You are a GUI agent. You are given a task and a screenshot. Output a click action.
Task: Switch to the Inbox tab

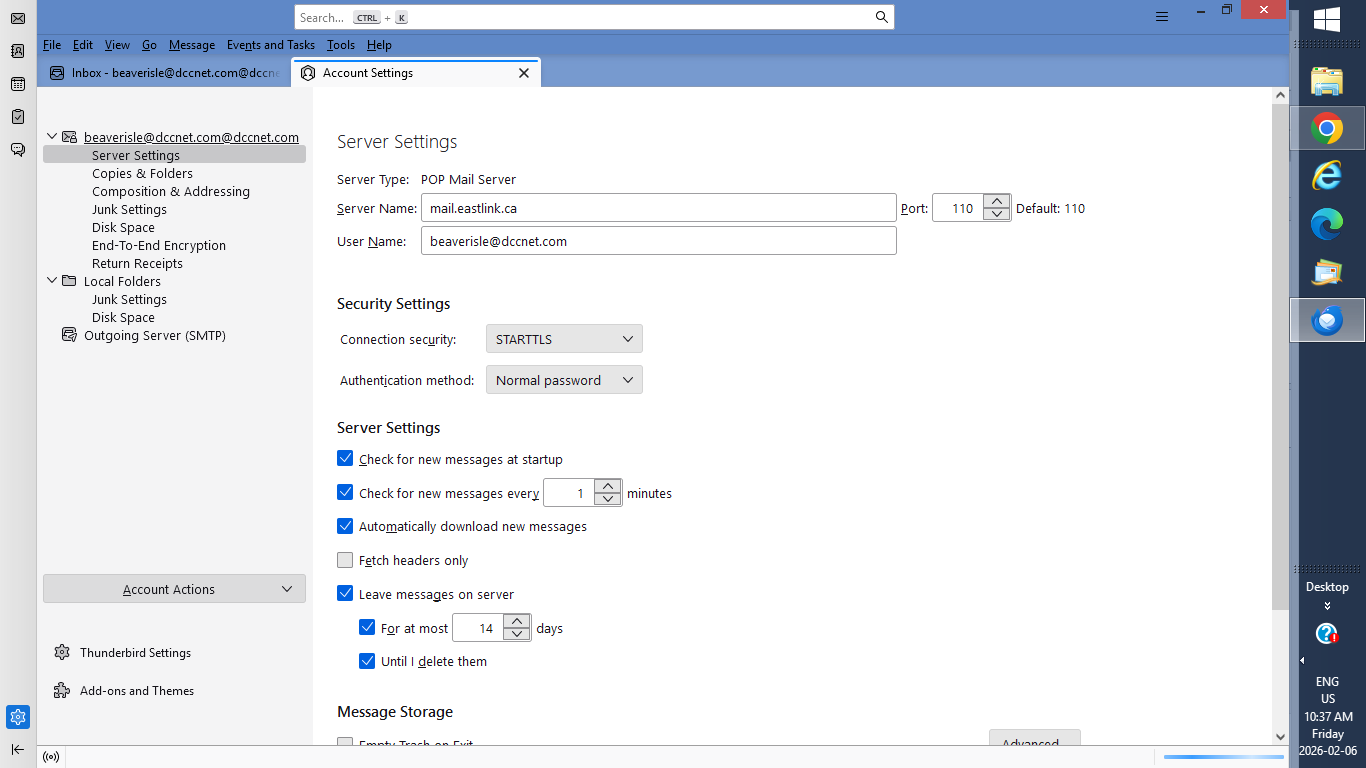(x=165, y=73)
